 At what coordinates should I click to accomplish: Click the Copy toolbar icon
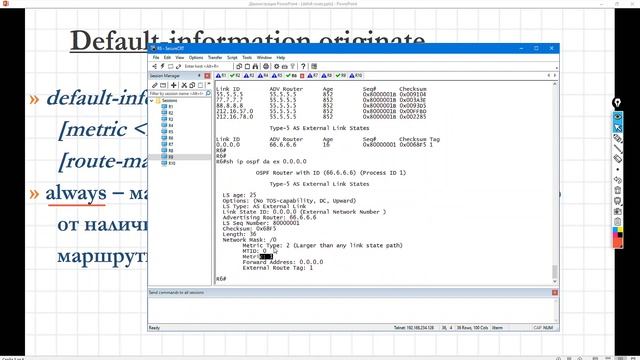[x=239, y=66]
